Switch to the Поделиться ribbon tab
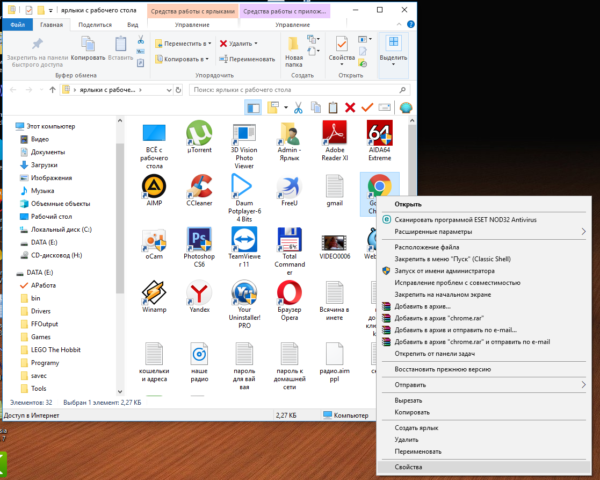Screen dimensions: 600x480 coord(95,24)
